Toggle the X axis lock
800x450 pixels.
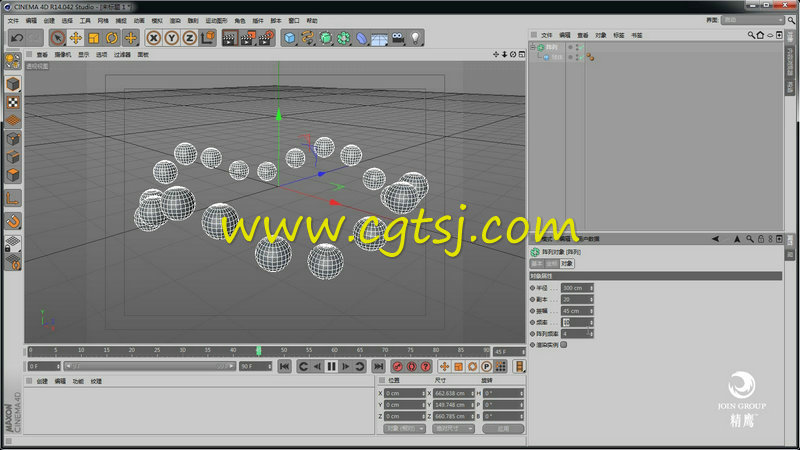point(154,38)
